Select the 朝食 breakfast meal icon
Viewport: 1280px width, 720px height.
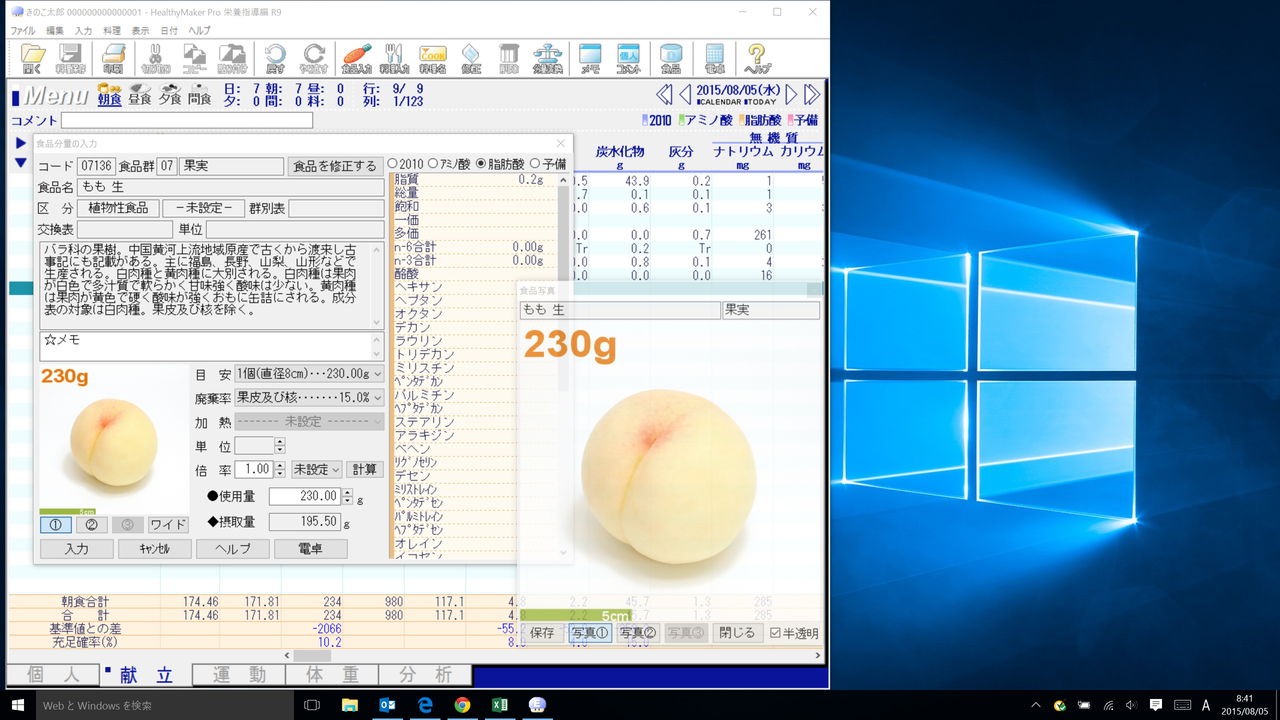109,96
